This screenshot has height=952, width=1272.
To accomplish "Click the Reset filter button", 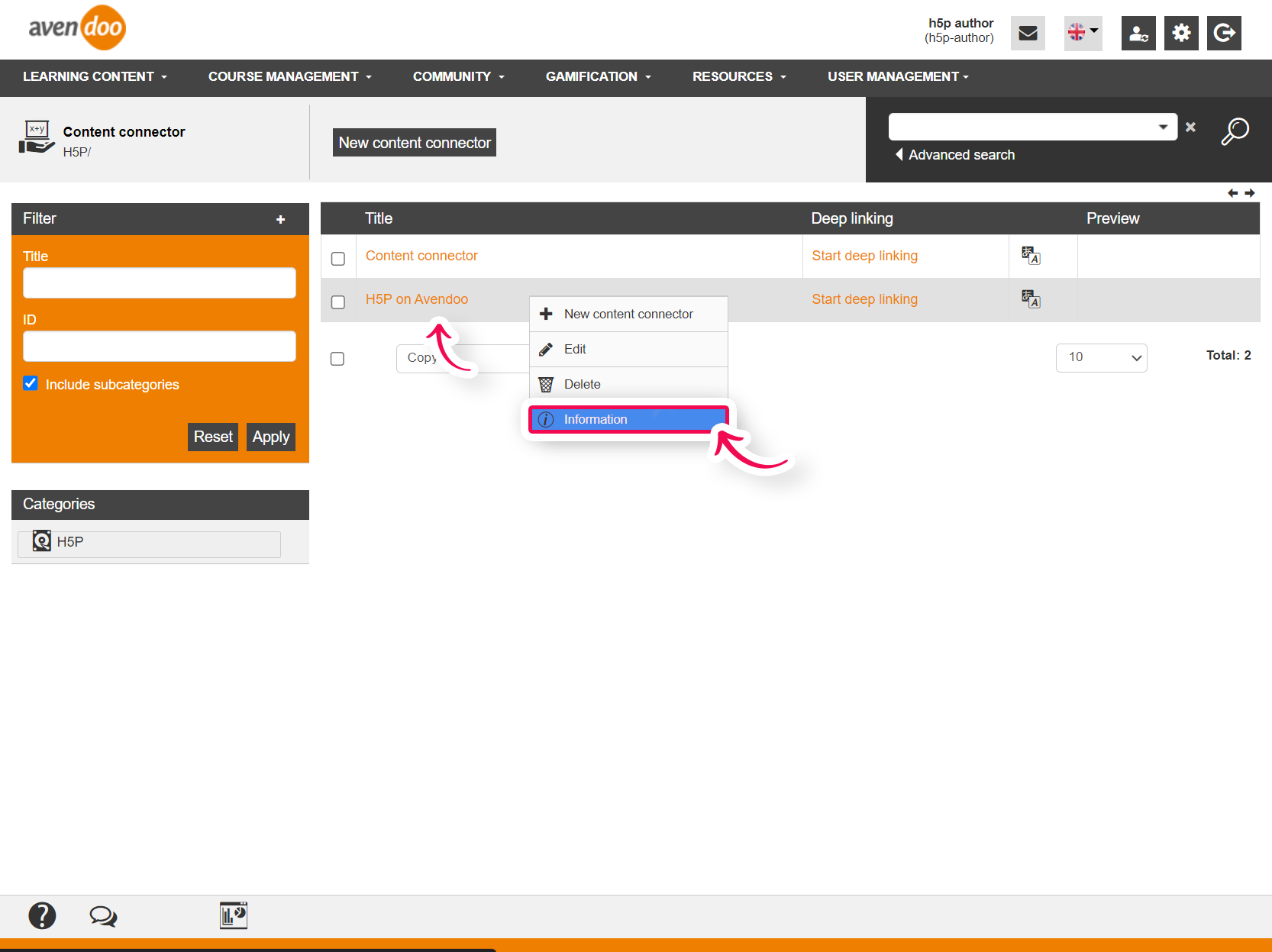I will (x=213, y=437).
